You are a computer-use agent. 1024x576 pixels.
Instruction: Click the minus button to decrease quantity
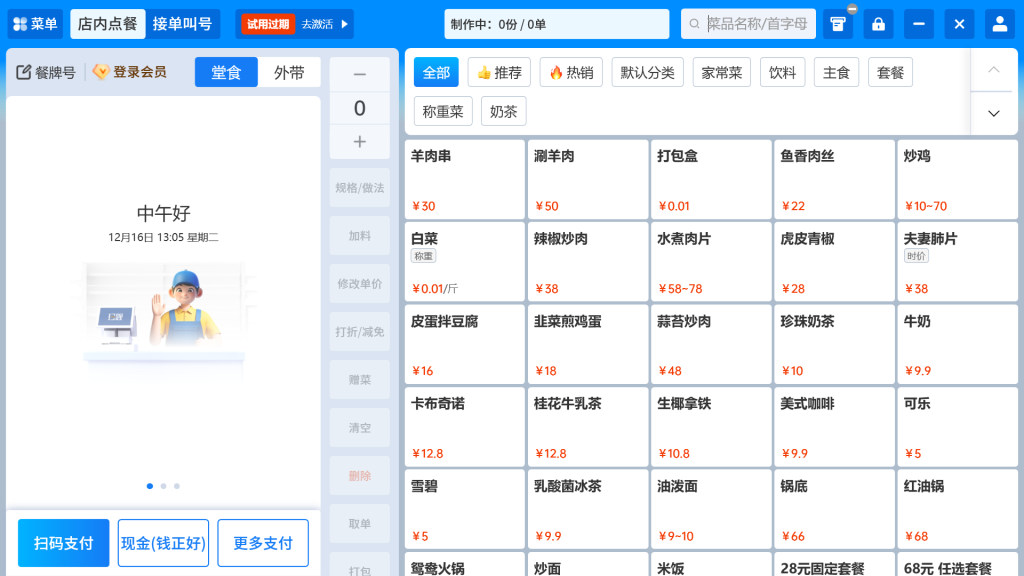(x=360, y=74)
